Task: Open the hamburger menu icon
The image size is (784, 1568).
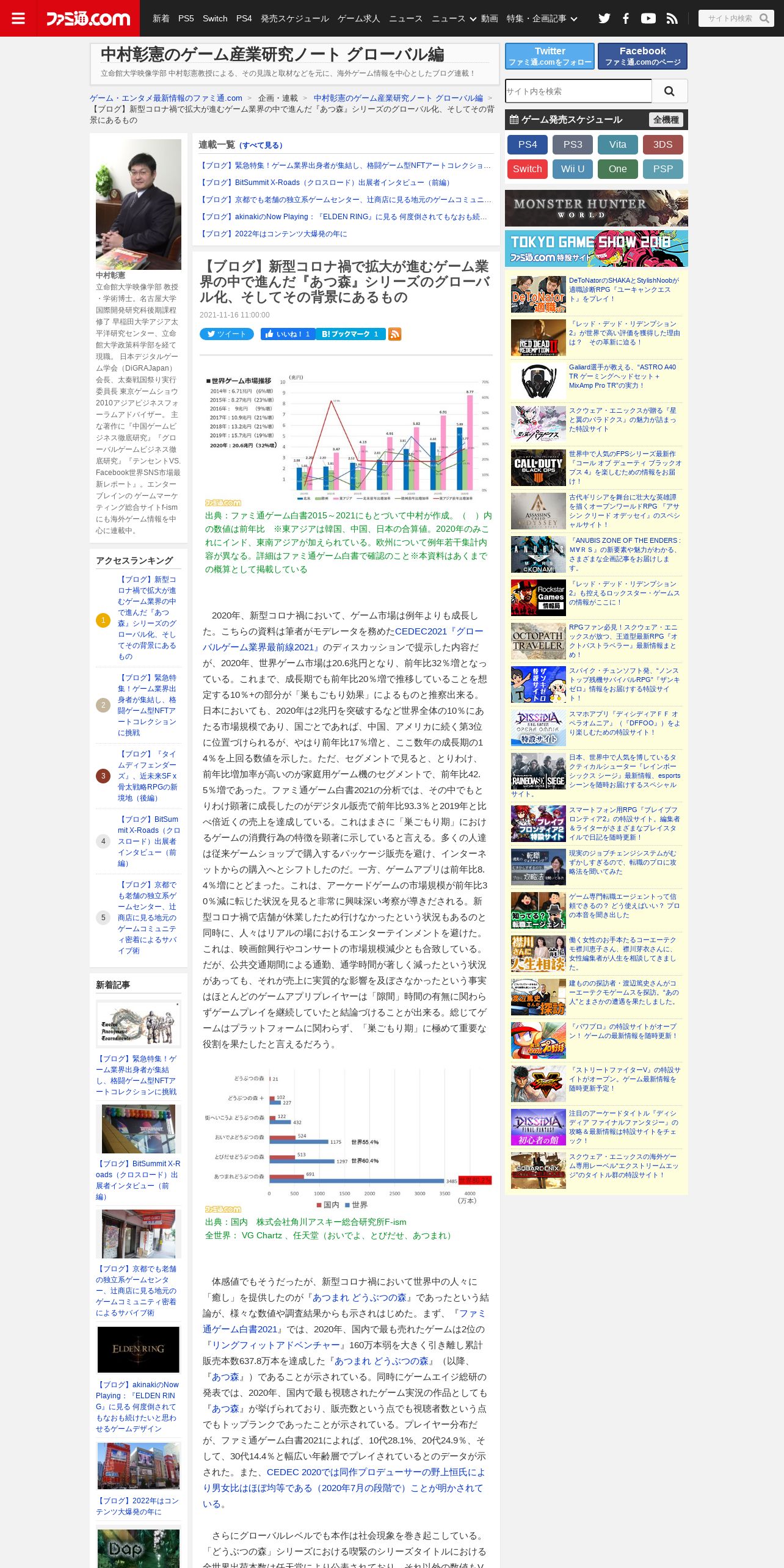Action: point(18,18)
